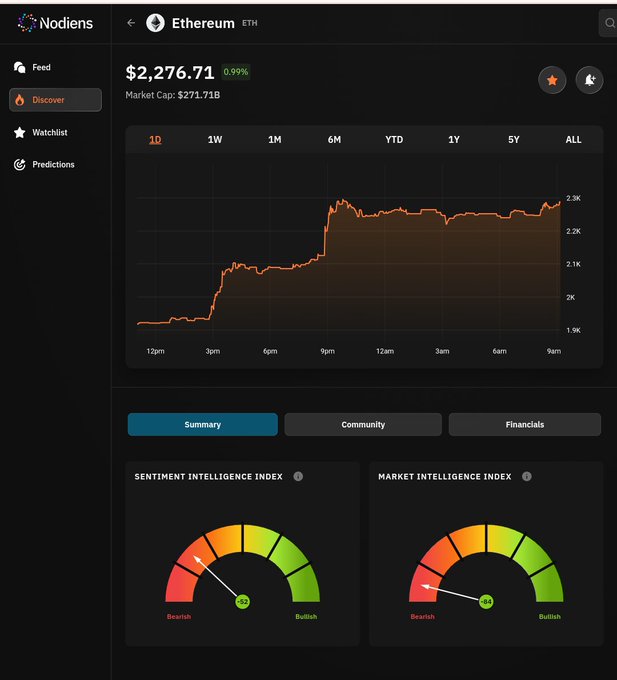
Task: Click the 2.3K price axis label
Action: point(573,198)
